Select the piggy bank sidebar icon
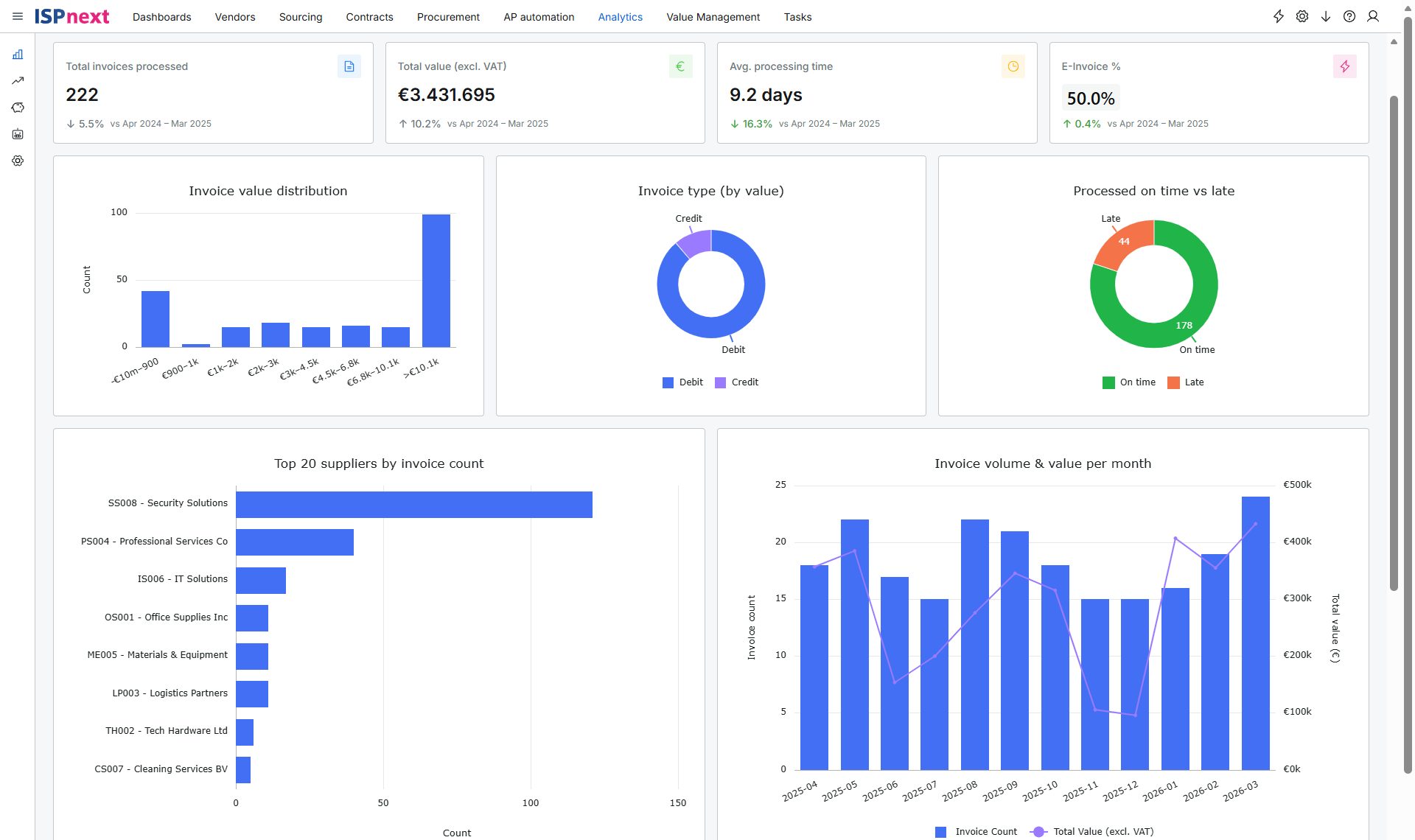Screen dimensions: 1415x840 [x=18, y=108]
